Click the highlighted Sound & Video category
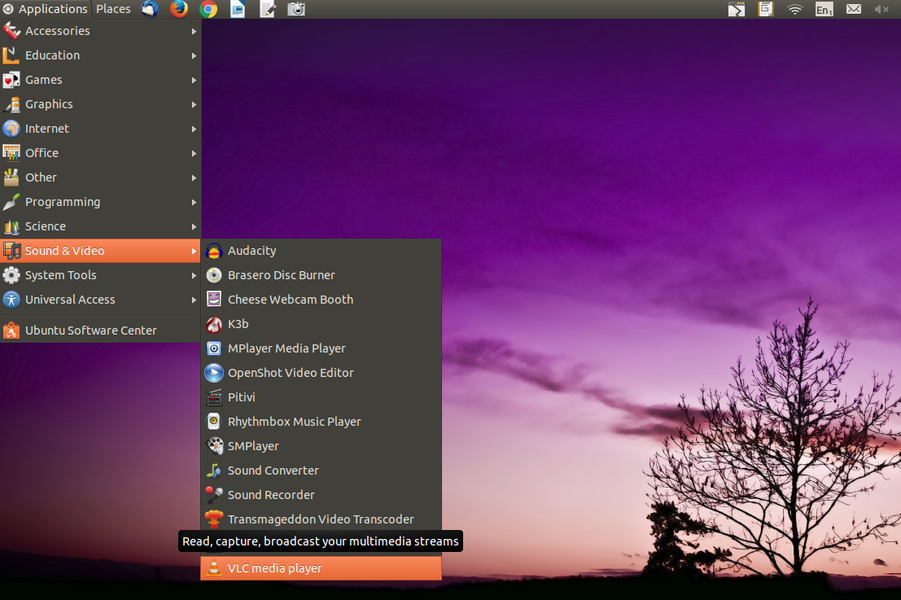The height and width of the screenshot is (600, 901). (x=100, y=251)
